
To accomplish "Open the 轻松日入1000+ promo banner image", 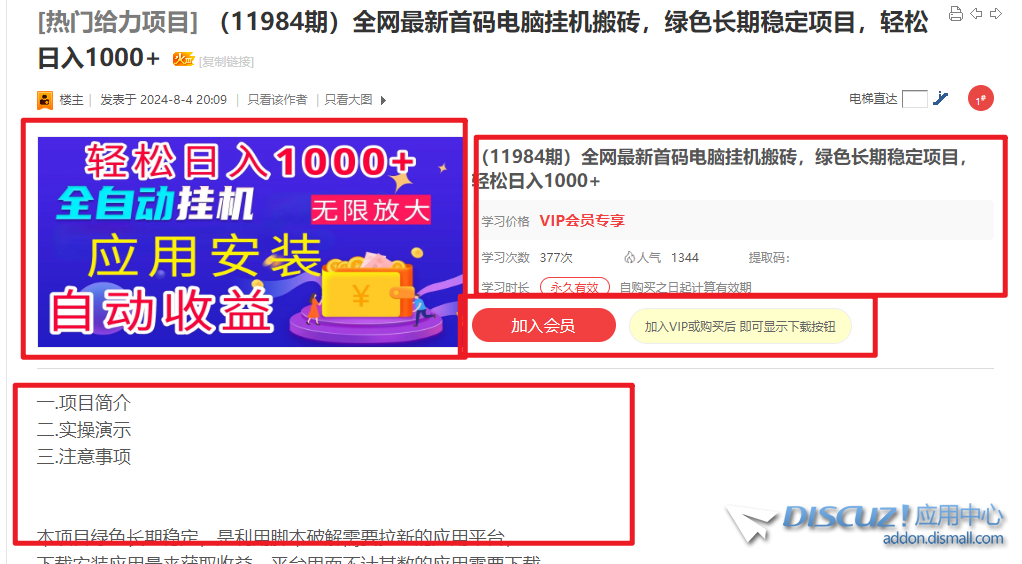I will click(x=249, y=241).
